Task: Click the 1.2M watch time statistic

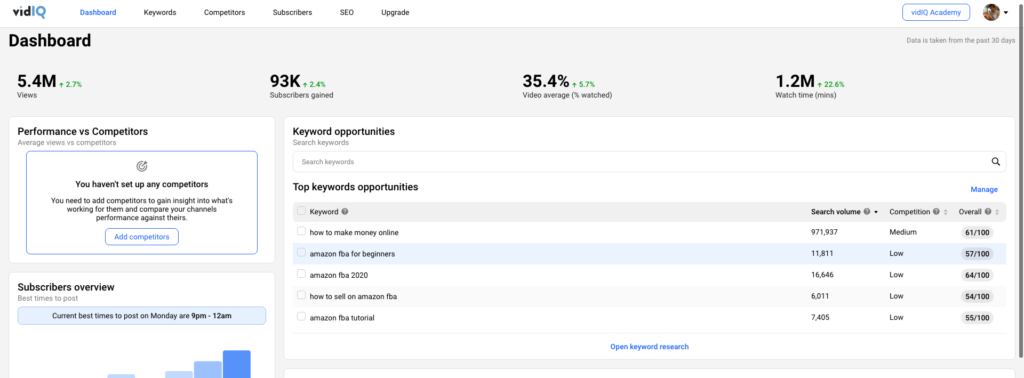Action: [795, 82]
